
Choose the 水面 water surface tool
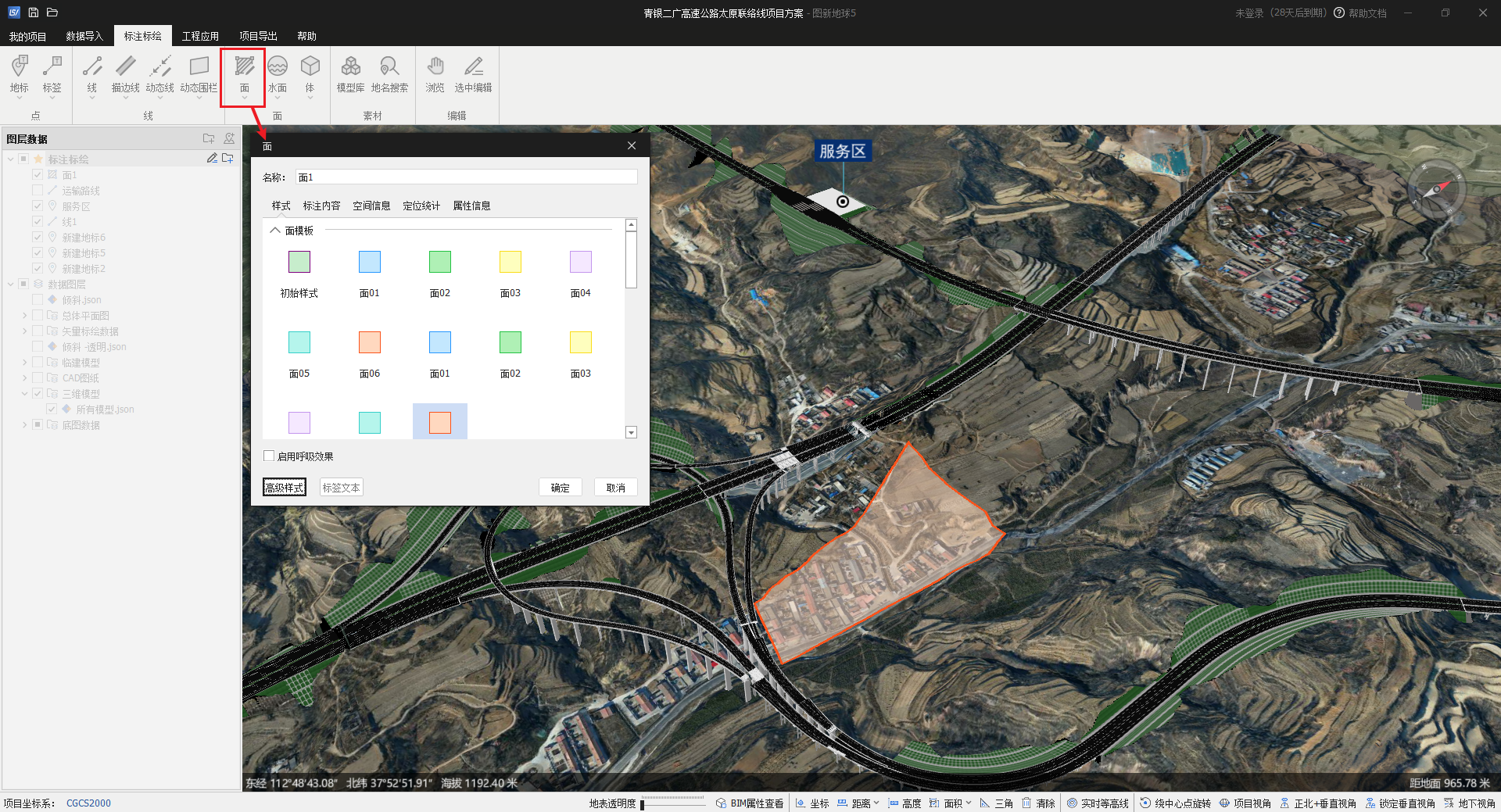click(x=278, y=74)
